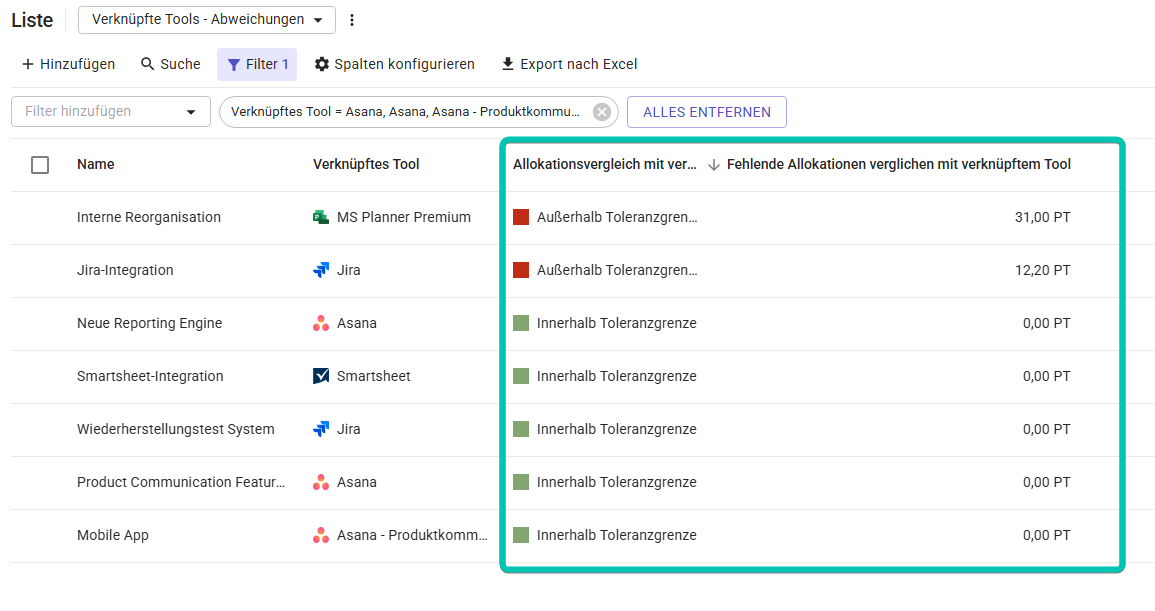Toggle the select-all checkbox in the table header

[39, 165]
